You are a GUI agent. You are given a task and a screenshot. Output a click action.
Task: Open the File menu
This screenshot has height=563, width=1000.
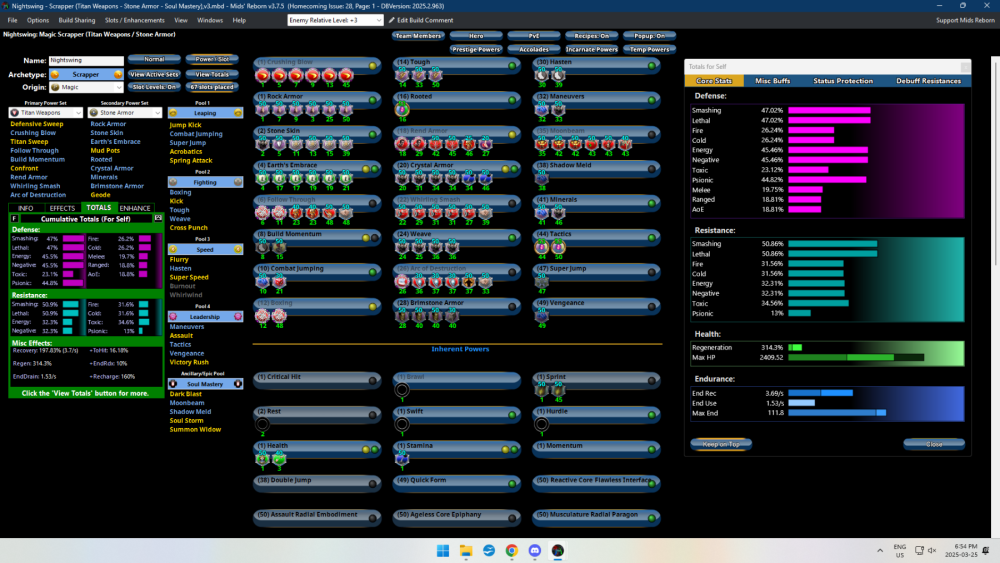(x=12, y=20)
